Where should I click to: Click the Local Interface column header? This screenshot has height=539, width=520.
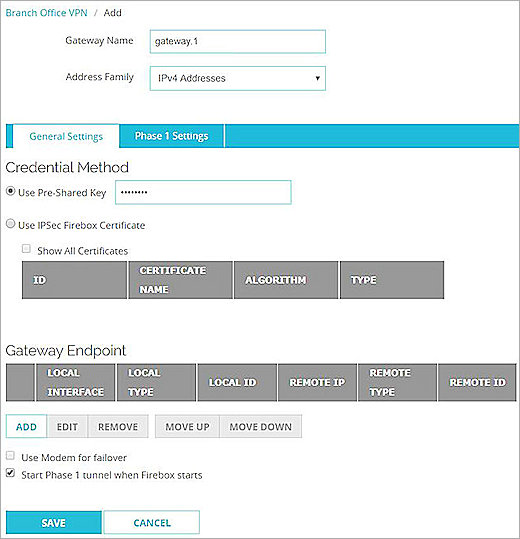click(x=76, y=383)
